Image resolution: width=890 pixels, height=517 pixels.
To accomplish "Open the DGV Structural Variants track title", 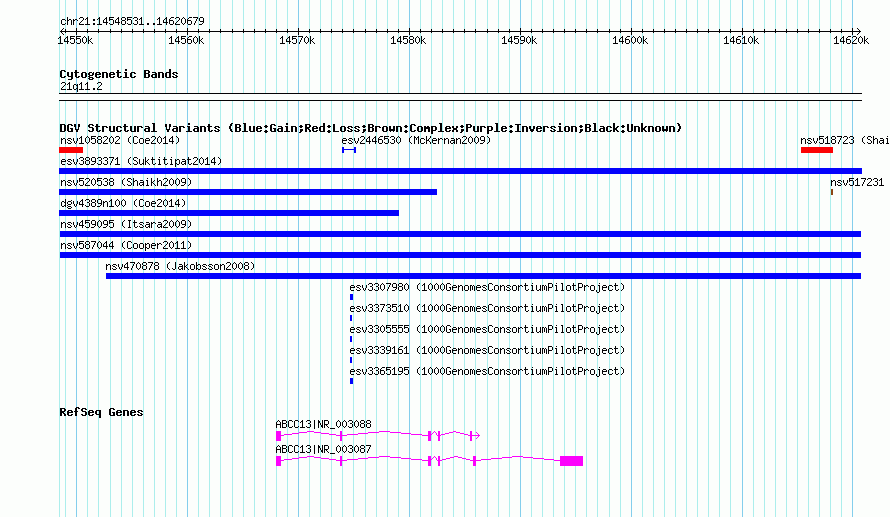I will pos(371,128).
